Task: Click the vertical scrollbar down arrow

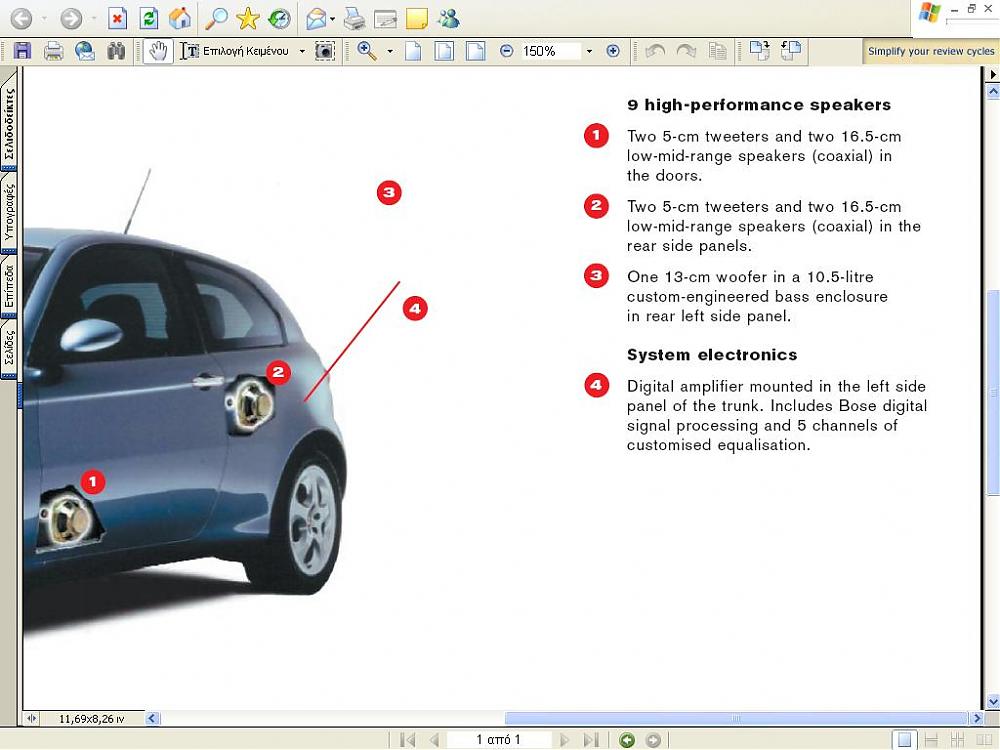Action: [x=993, y=702]
